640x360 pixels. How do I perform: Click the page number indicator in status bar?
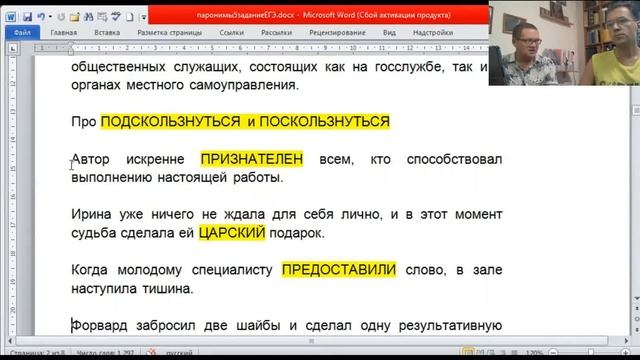[37, 353]
